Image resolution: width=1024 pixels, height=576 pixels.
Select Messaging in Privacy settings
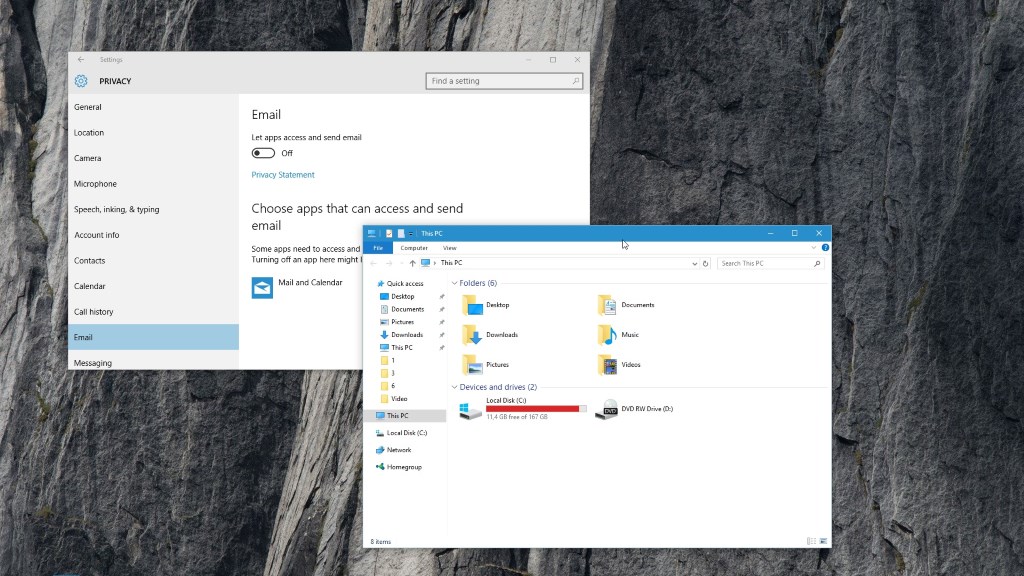tap(153, 362)
